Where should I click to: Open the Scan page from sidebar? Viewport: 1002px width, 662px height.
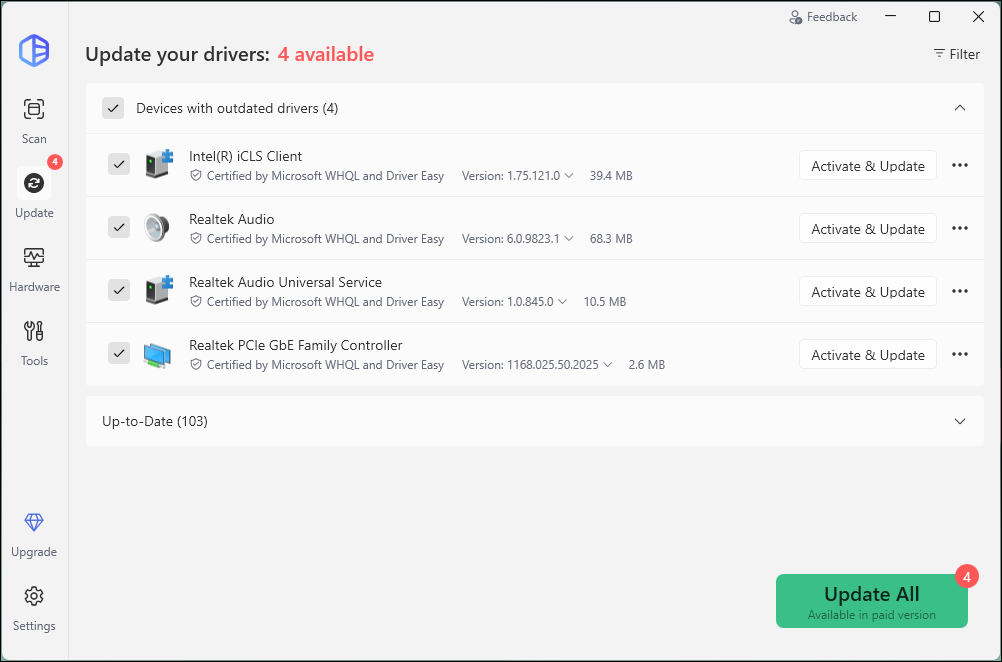click(34, 120)
